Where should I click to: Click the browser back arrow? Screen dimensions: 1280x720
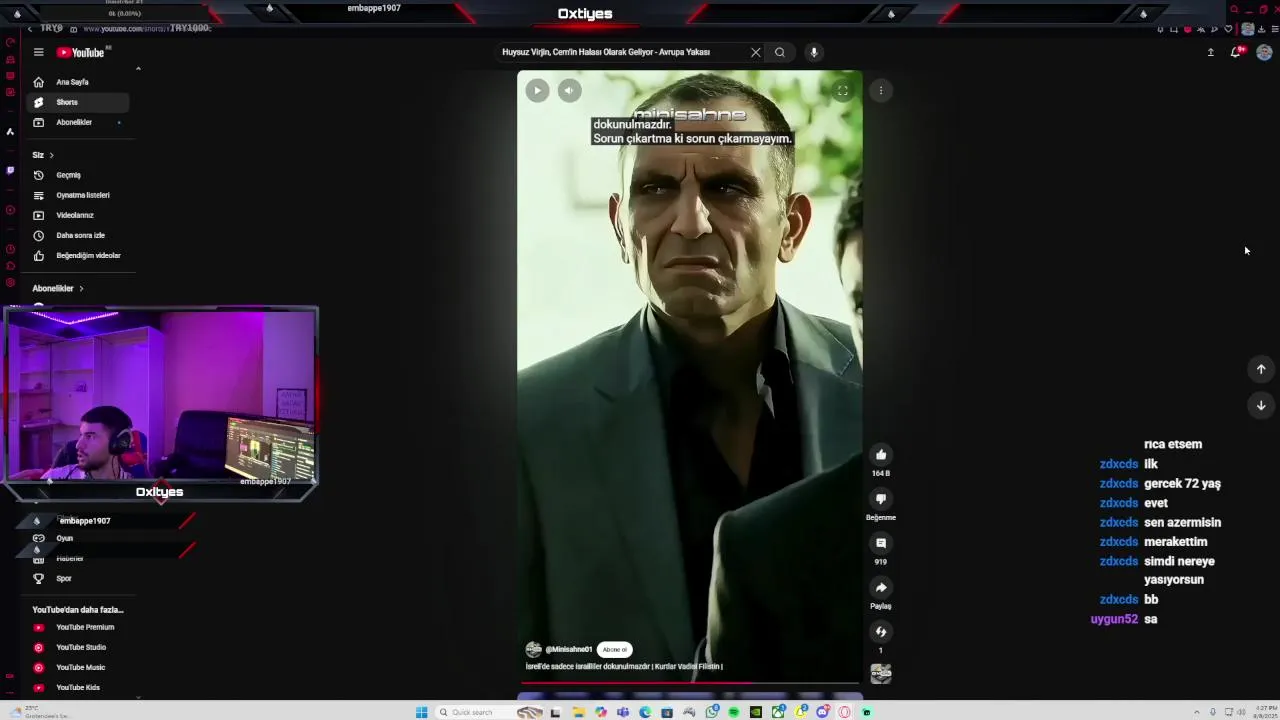30,29
